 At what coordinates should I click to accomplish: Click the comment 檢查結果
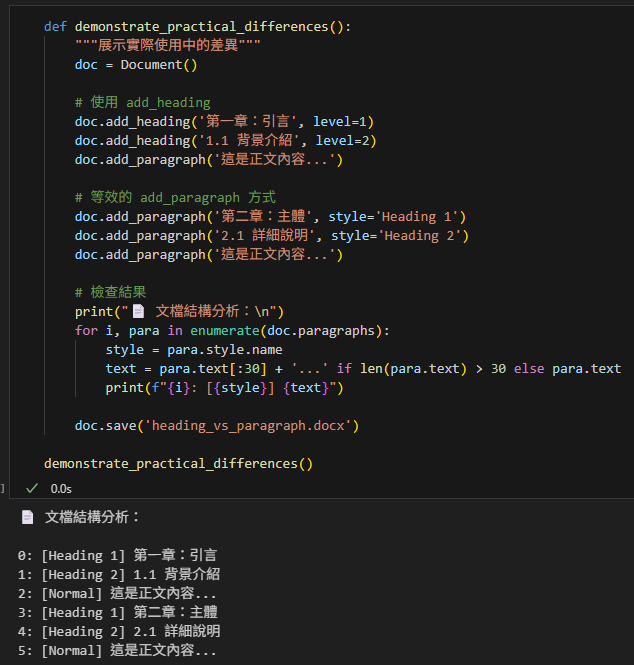110,292
